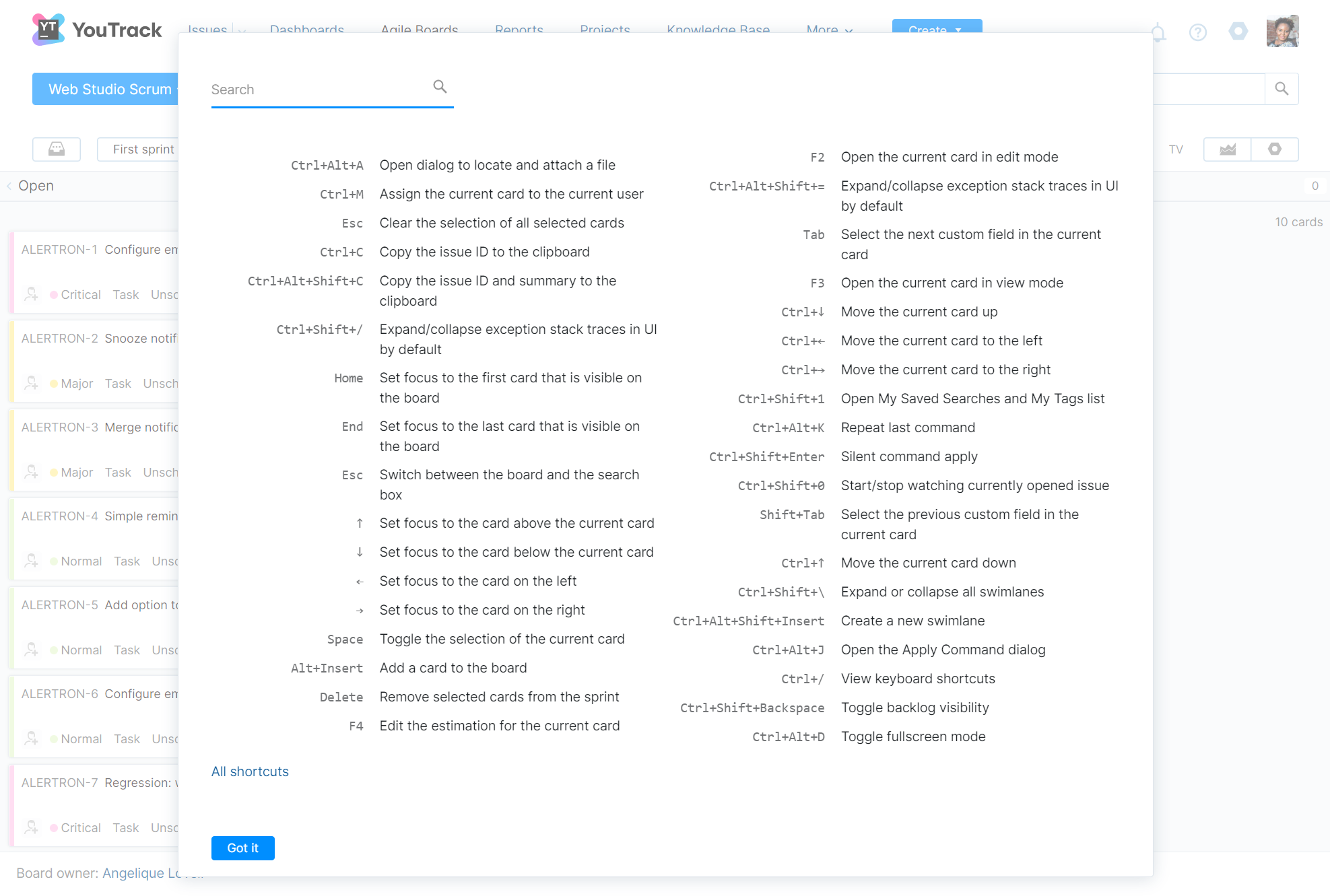Open the Web Studio Scrum board dropdown
This screenshot has width=1330, height=896.
click(x=109, y=90)
